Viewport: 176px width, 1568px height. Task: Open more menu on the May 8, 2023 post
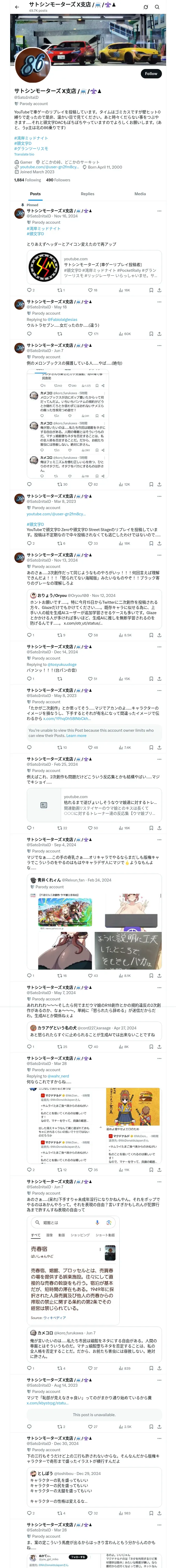pos(159,690)
